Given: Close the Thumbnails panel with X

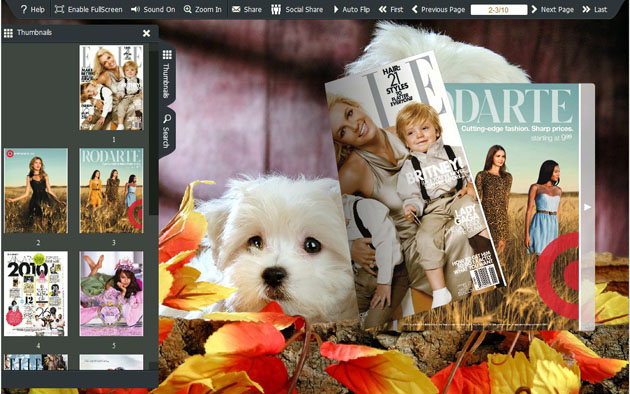Looking at the screenshot, I should pyautogui.click(x=146, y=33).
